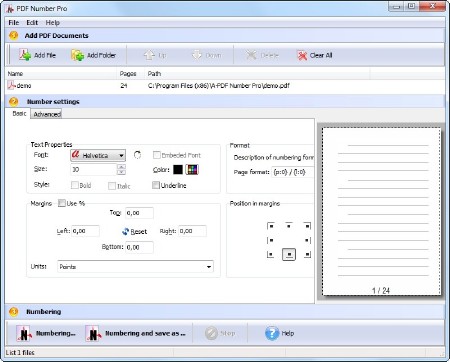Click the '1 / 24' preview page number
Image resolution: width=450 pixels, height=362 pixels.
(x=381, y=290)
